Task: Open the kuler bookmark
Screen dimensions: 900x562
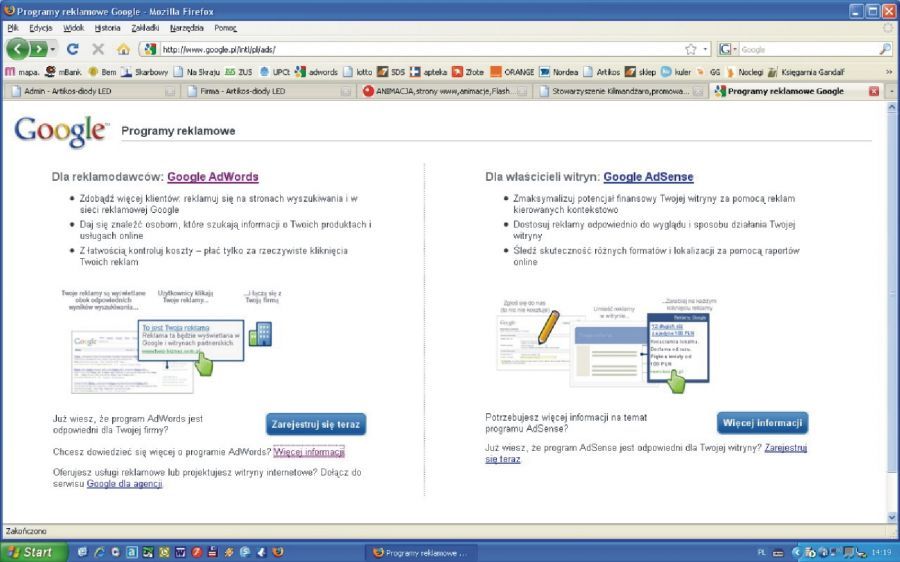Action: tap(676, 72)
